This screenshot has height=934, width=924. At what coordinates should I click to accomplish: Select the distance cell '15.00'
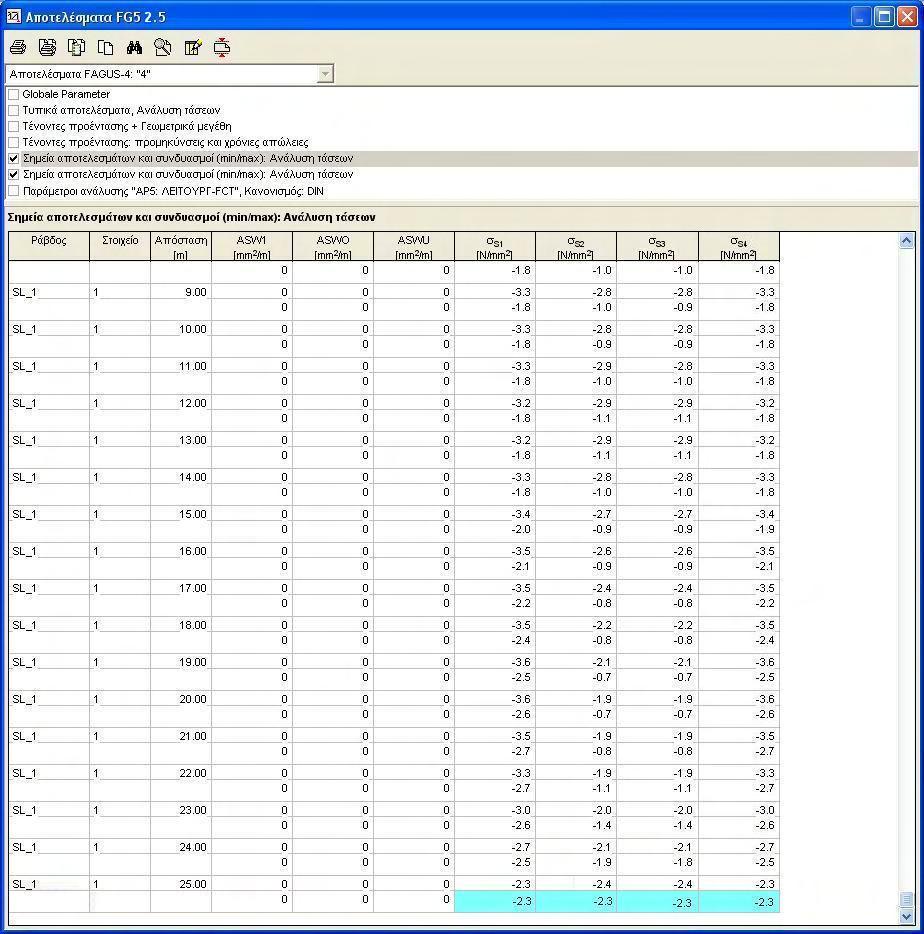pyautogui.click(x=181, y=513)
